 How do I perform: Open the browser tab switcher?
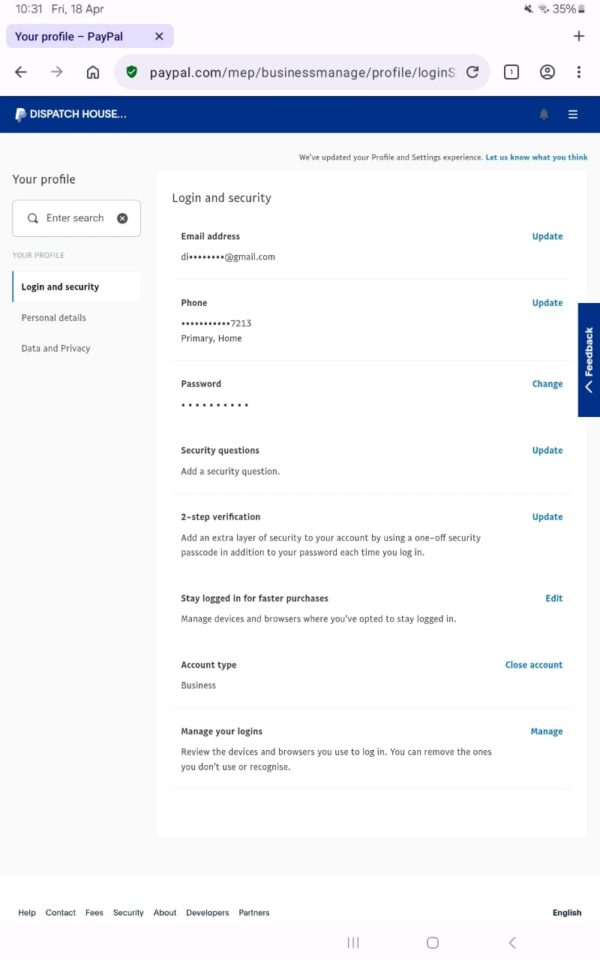[x=511, y=72]
